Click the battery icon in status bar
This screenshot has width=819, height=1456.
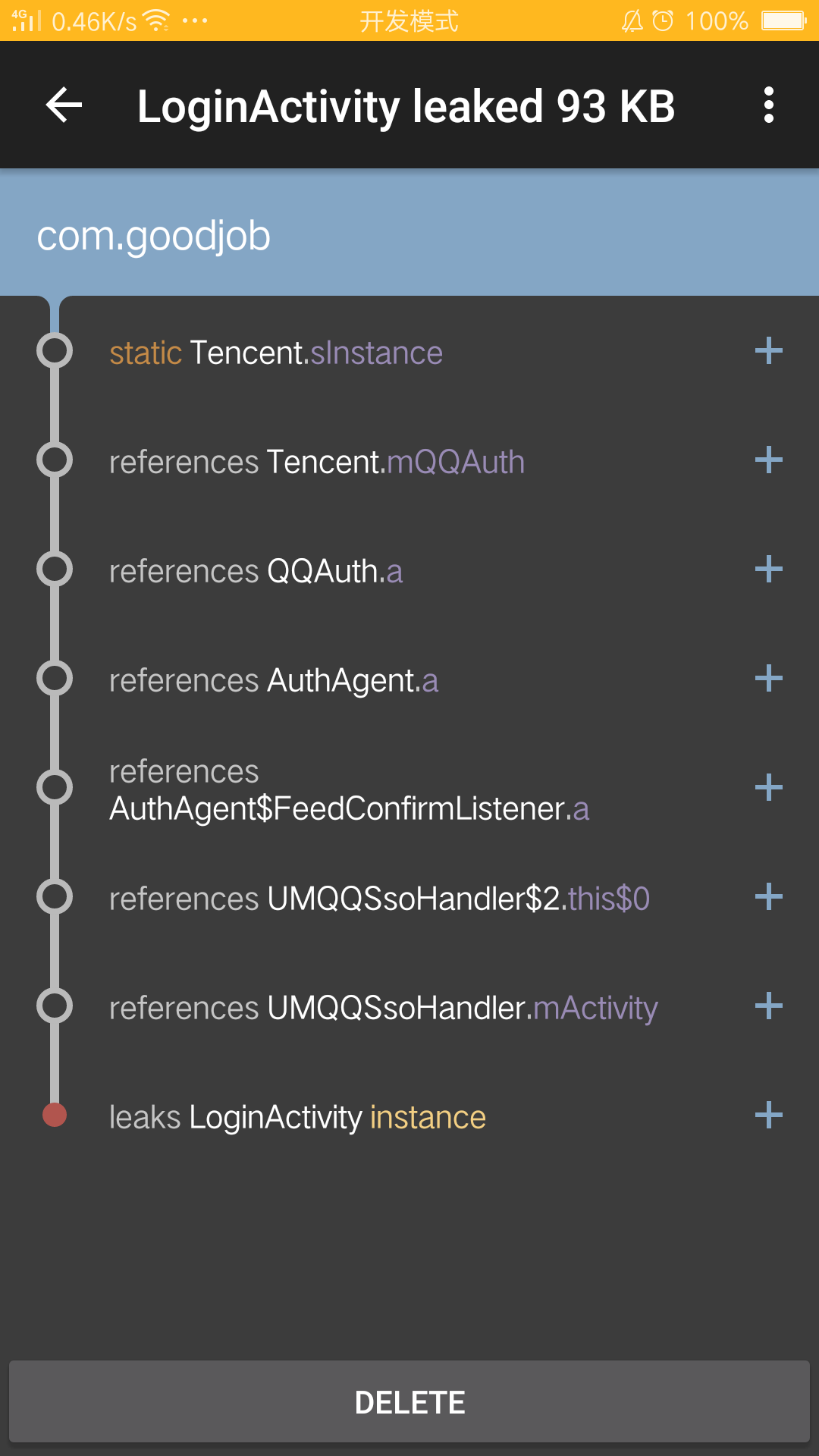coord(784,20)
